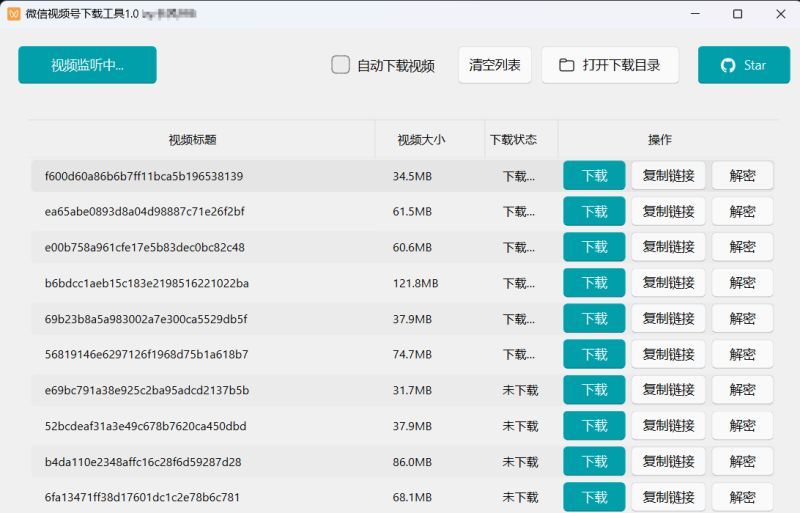
Task: Enable the 自动下载视频 checkbox
Action: pyautogui.click(x=341, y=65)
